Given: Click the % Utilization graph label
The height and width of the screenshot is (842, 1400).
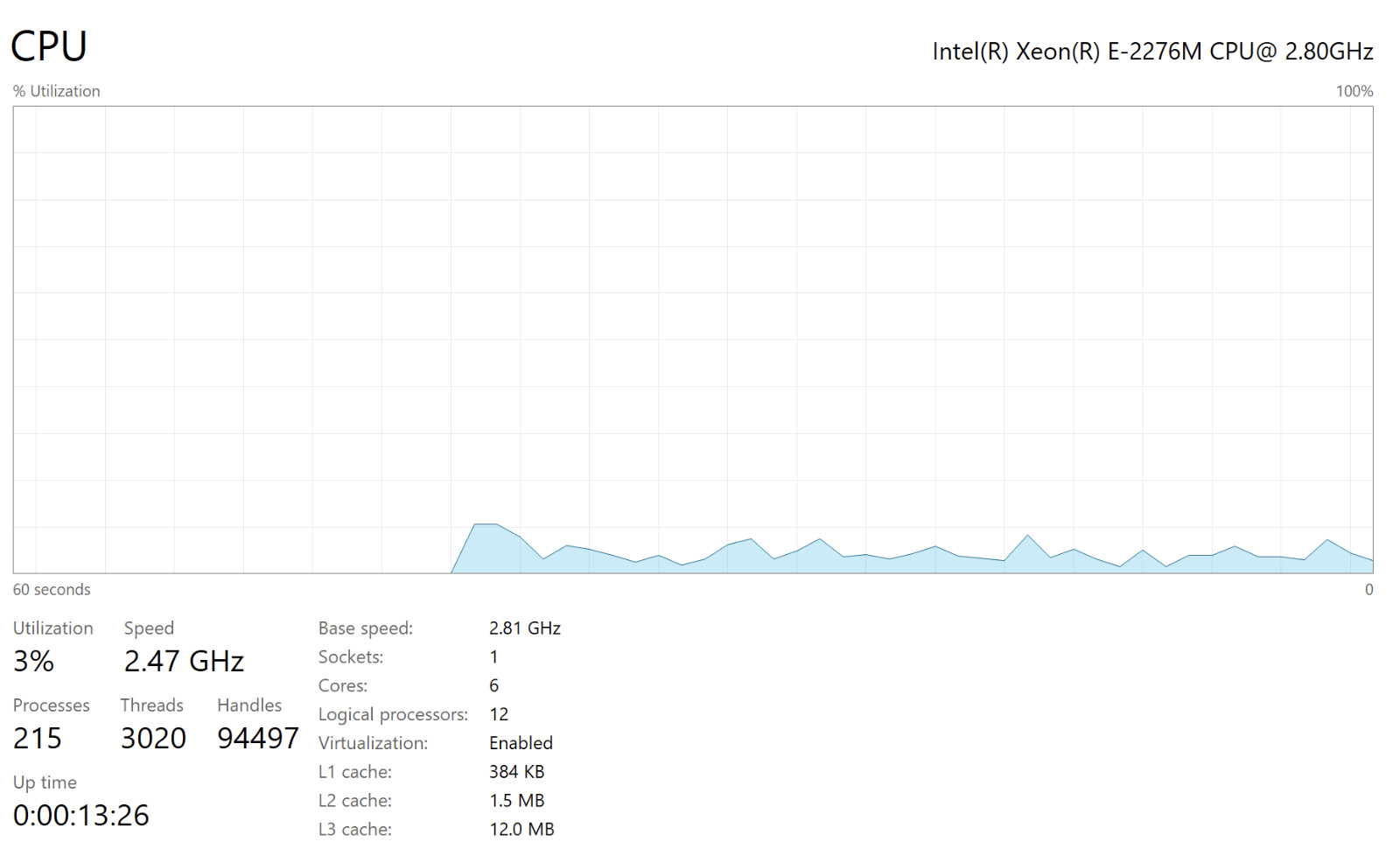Looking at the screenshot, I should (57, 91).
